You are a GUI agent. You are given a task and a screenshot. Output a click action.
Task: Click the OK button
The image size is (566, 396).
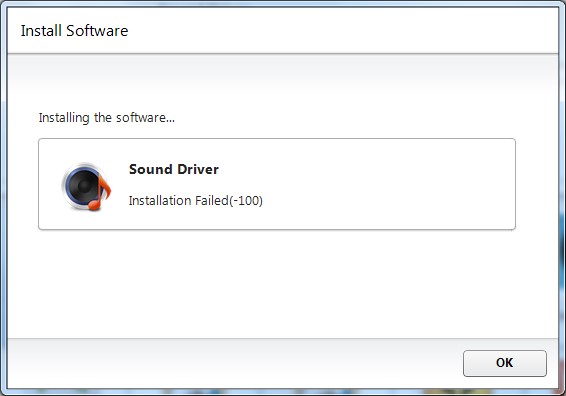pyautogui.click(x=505, y=363)
